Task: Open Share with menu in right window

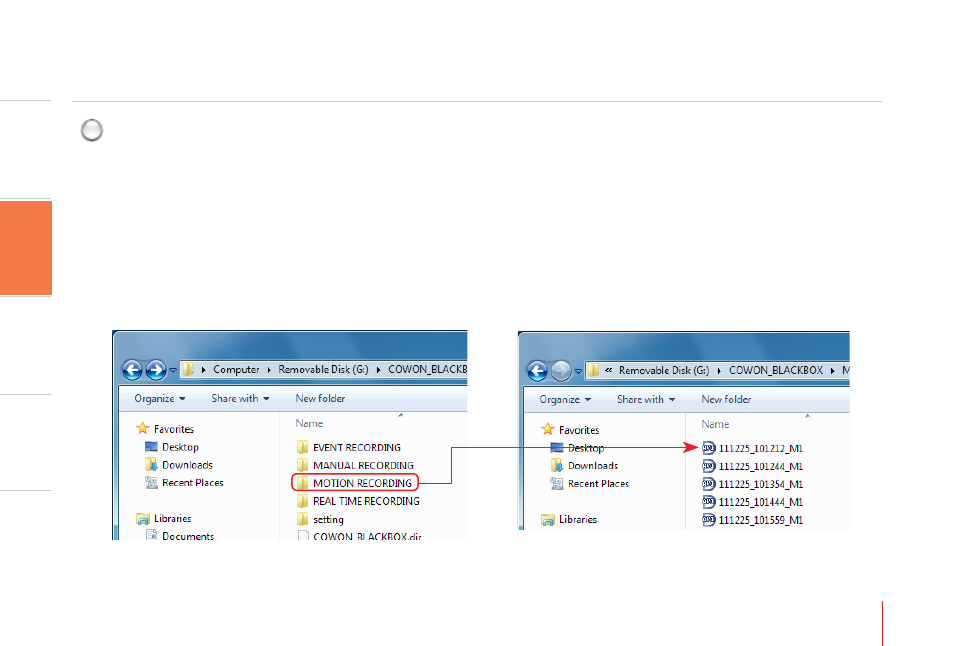Action: pyautogui.click(x=646, y=400)
